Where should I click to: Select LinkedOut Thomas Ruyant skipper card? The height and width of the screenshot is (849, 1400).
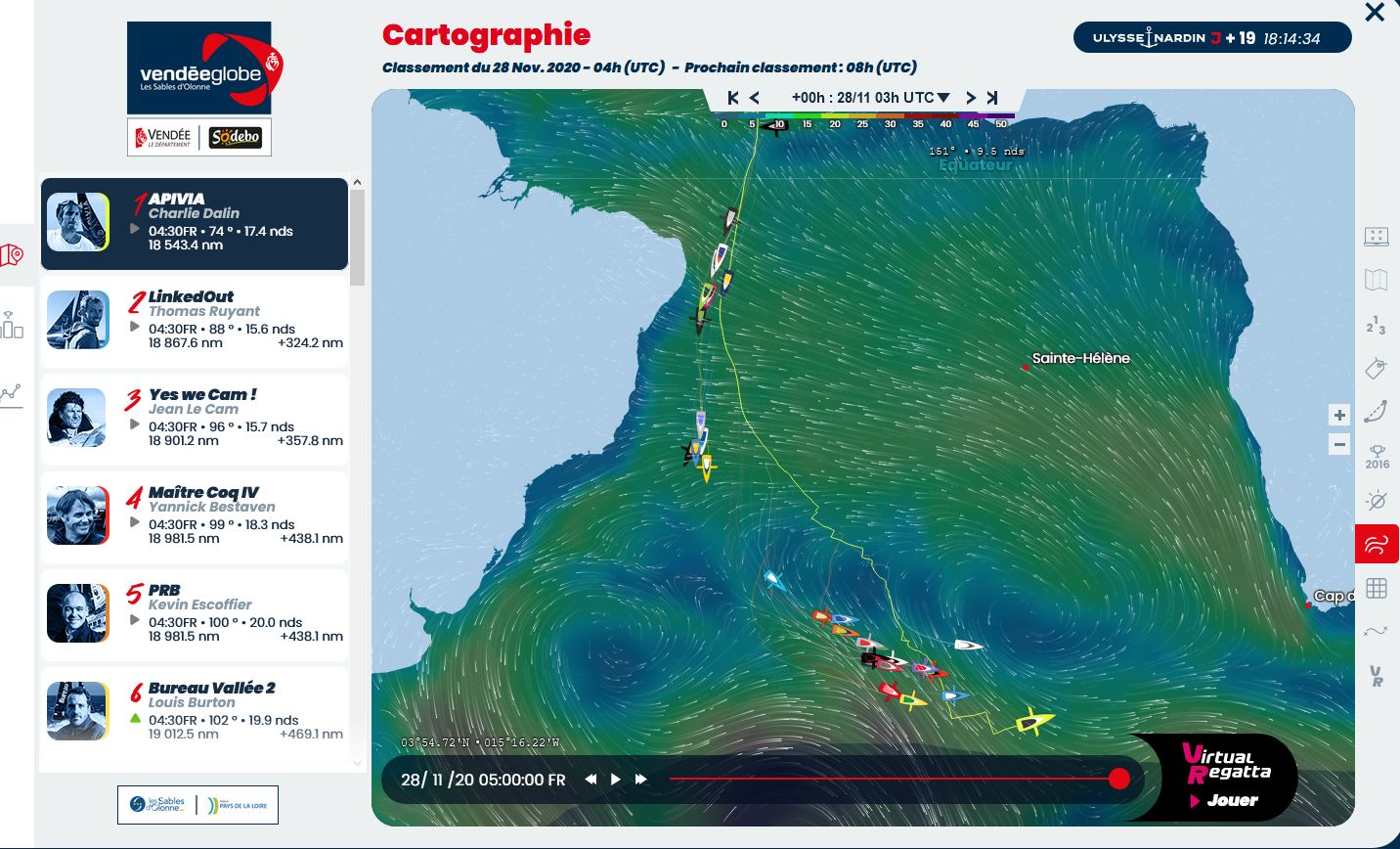(195, 321)
